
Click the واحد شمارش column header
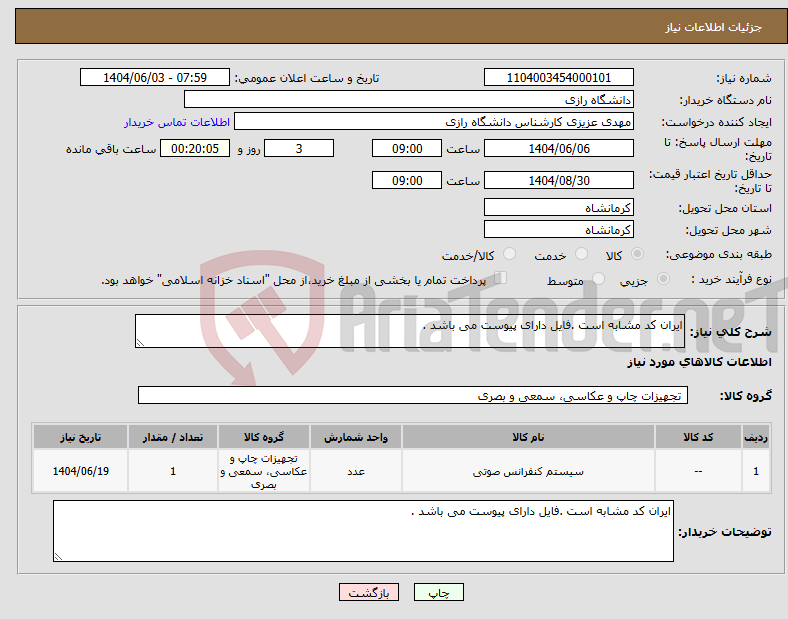pos(356,437)
